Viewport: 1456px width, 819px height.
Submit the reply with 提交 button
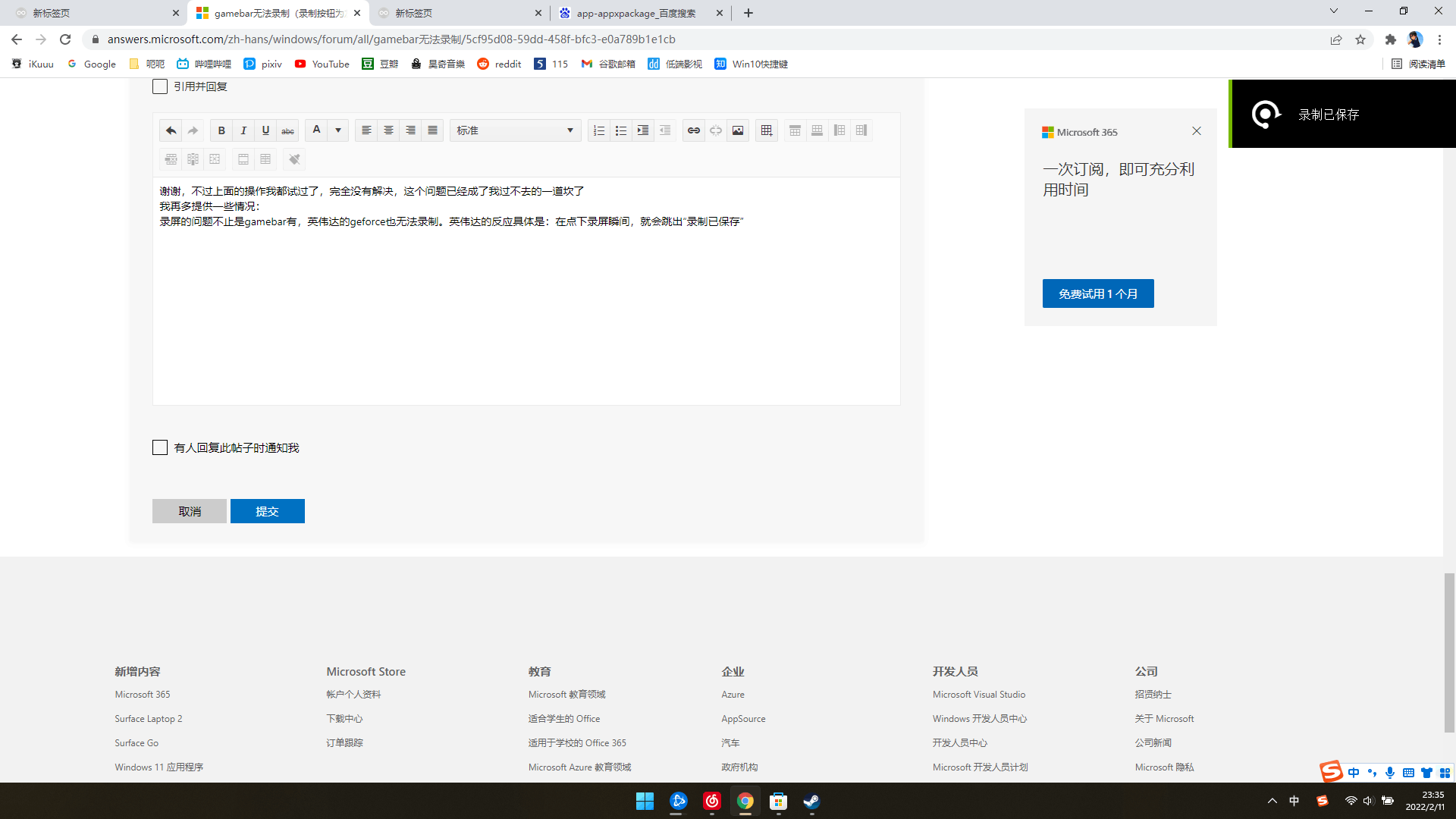(x=267, y=511)
